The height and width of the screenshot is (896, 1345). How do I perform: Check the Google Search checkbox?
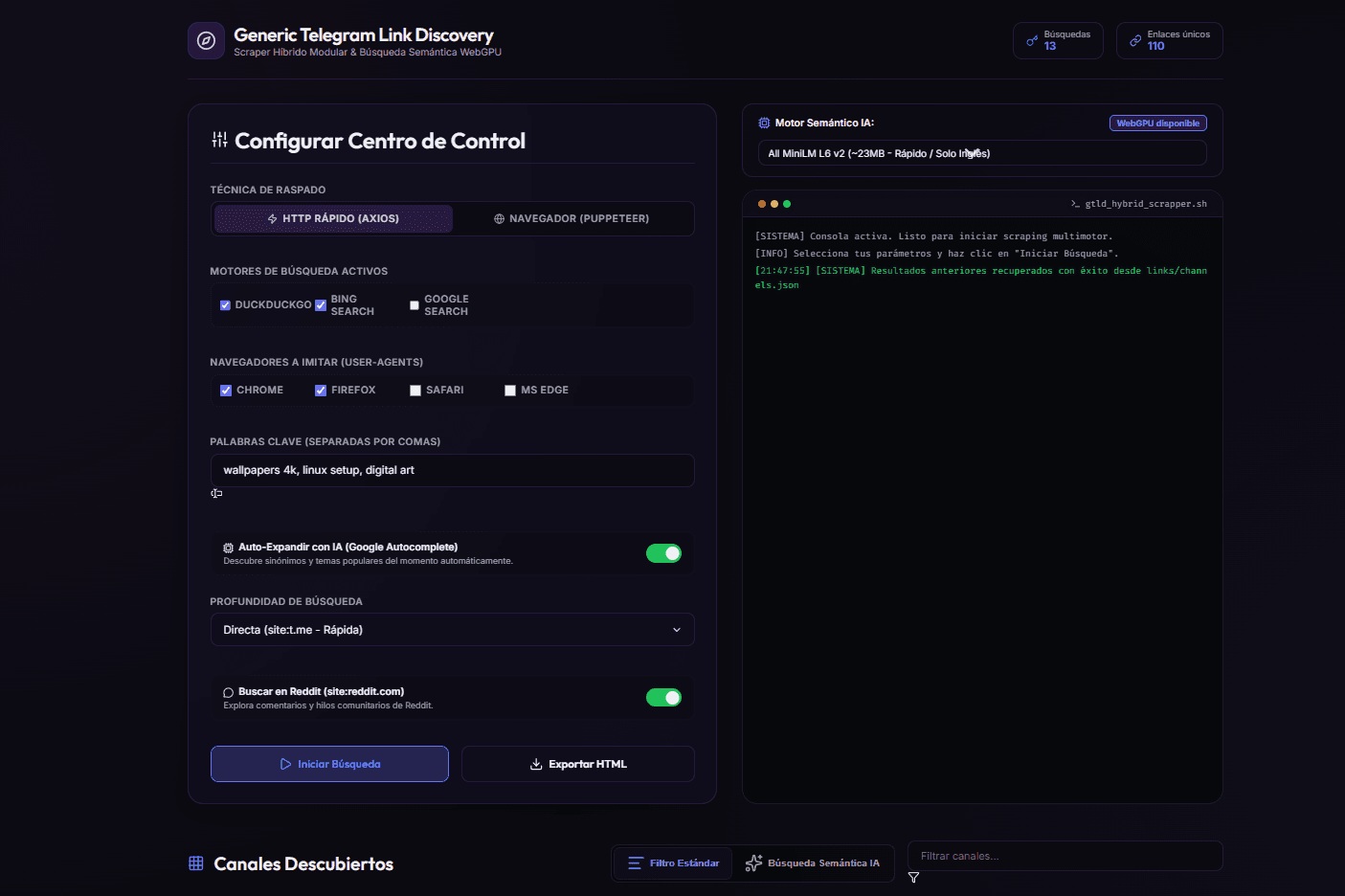click(415, 305)
